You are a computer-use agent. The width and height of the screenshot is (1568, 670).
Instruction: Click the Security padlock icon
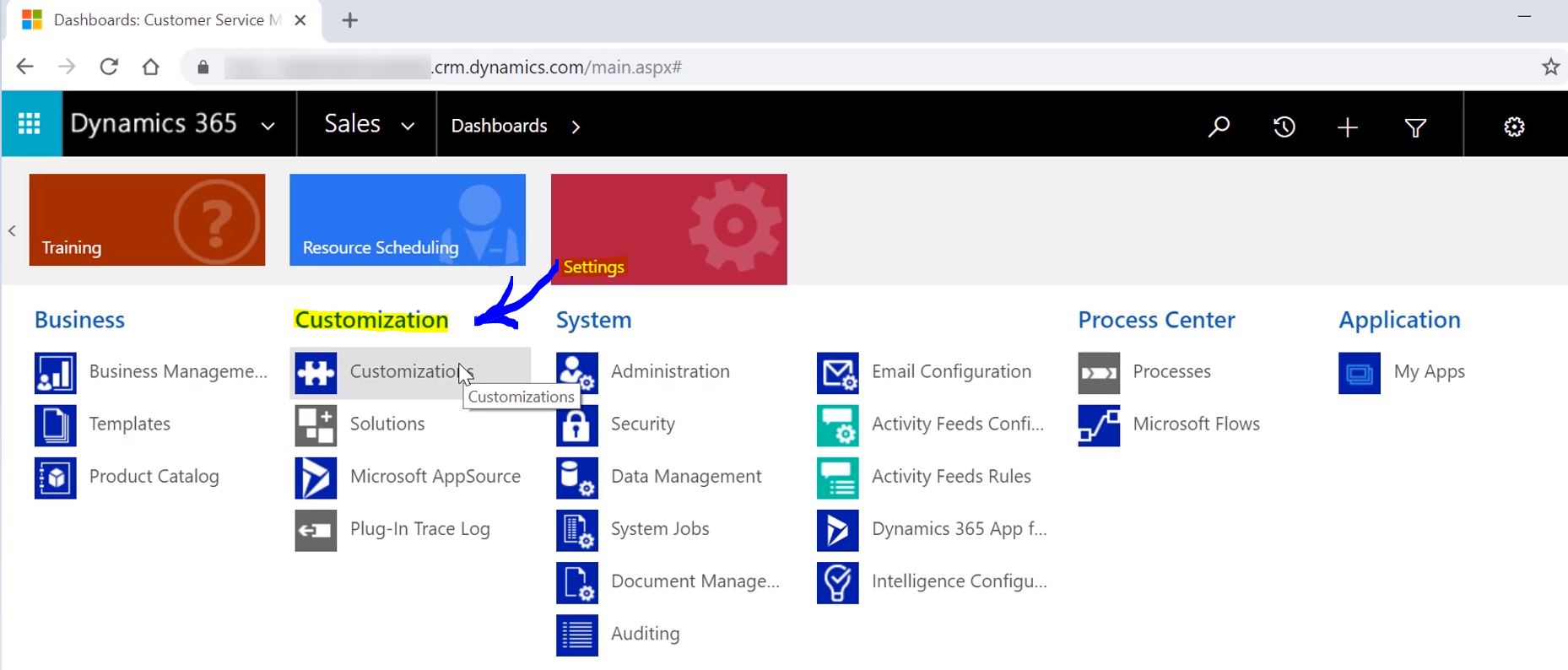pos(576,425)
